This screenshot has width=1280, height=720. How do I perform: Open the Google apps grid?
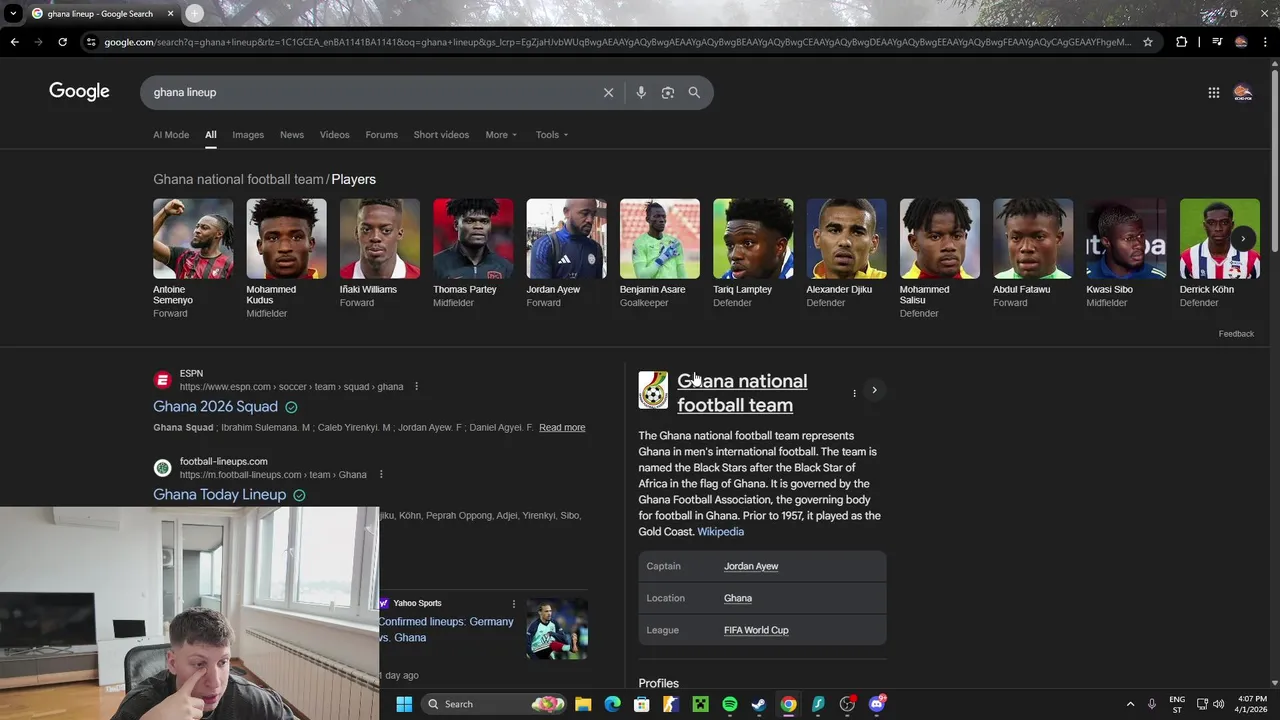pos(1213,92)
